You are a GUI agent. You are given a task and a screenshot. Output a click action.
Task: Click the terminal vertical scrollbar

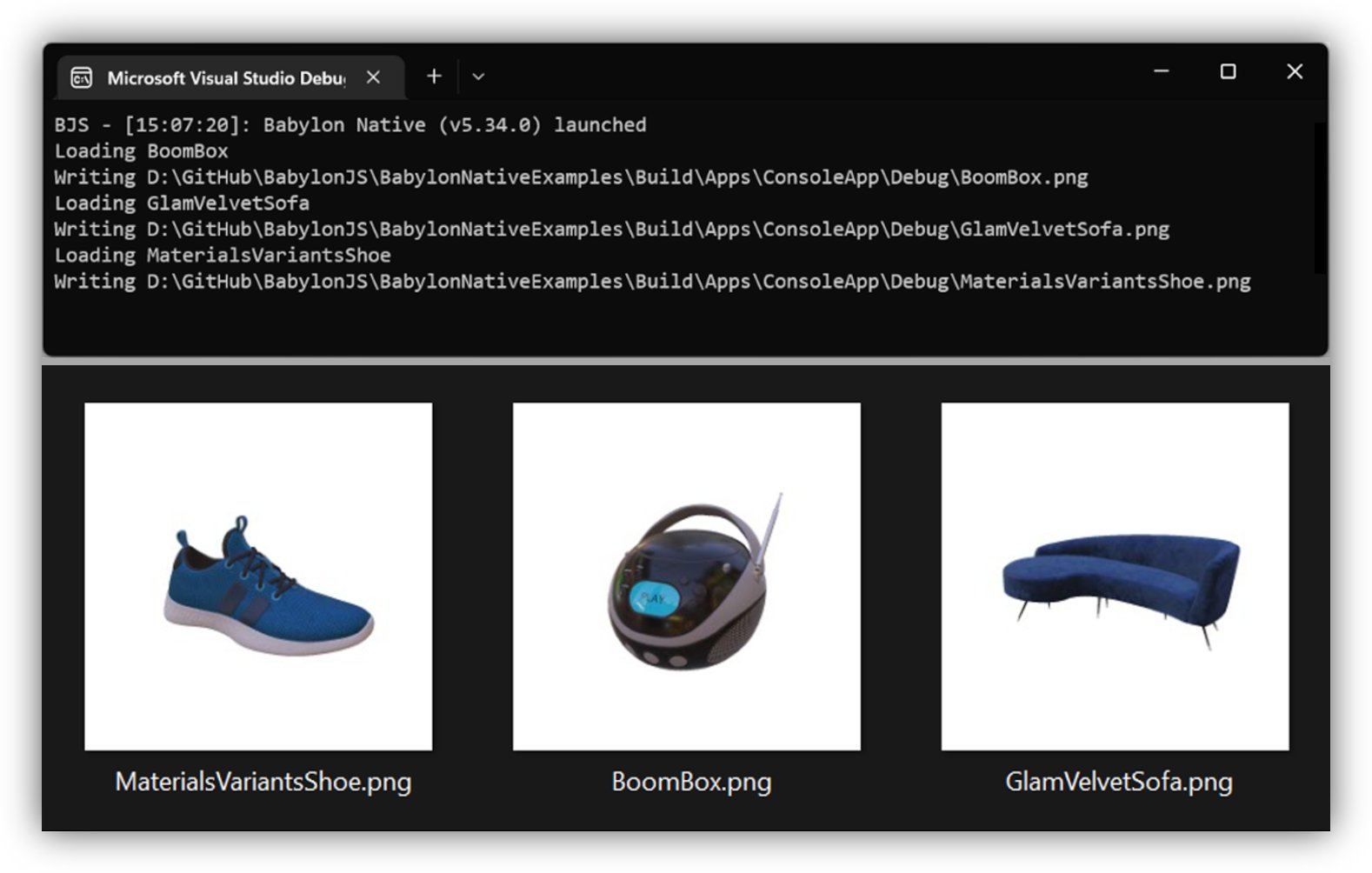[x=1320, y=198]
